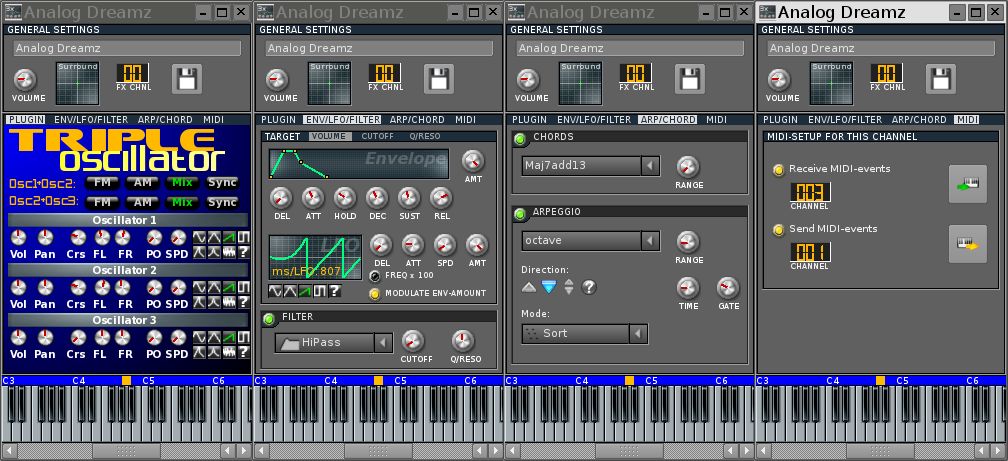Viewport: 1008px width, 461px height.
Task: Select the sine wave for Oscillator 3
Action: click(x=199, y=337)
